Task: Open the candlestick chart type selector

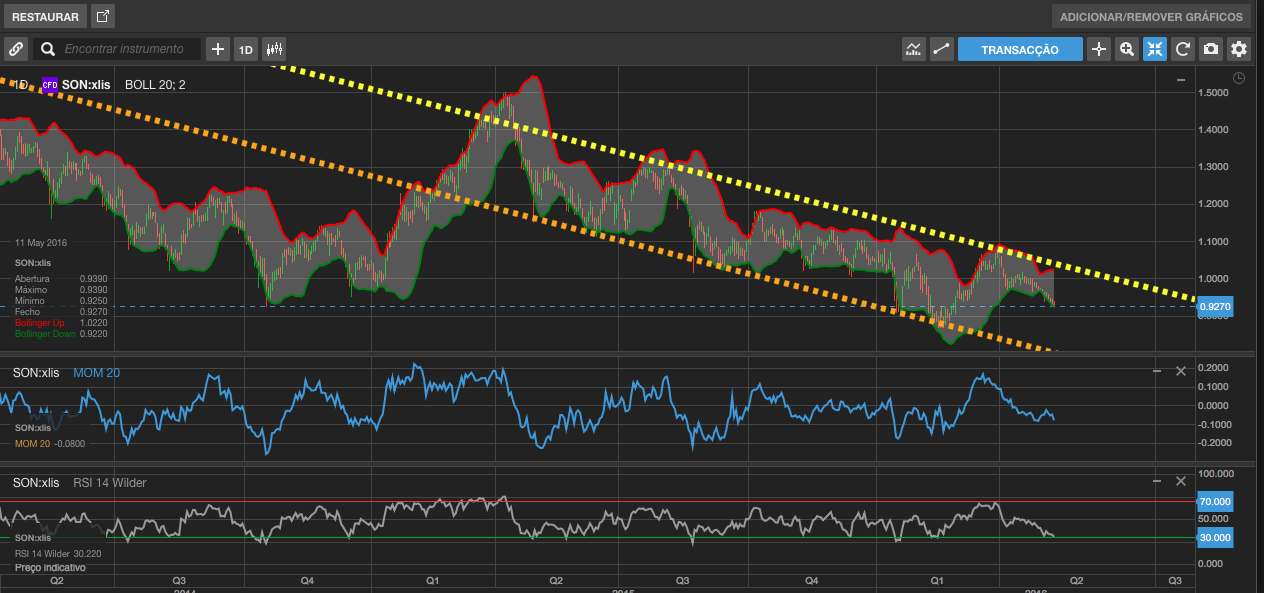Action: 274,49
